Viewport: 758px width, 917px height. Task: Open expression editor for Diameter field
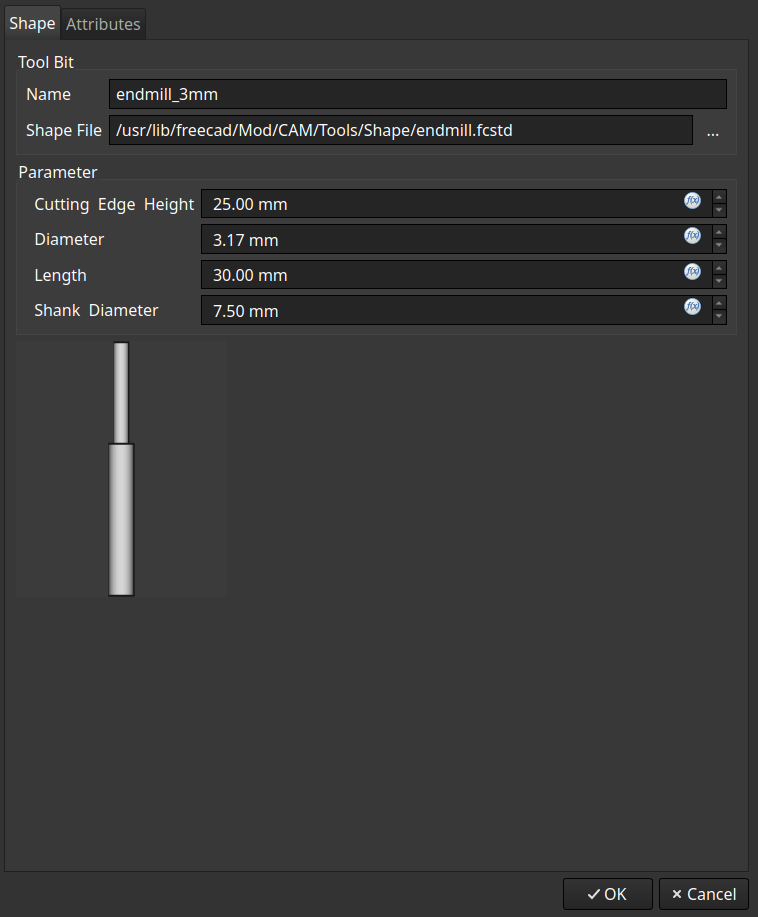[692, 236]
